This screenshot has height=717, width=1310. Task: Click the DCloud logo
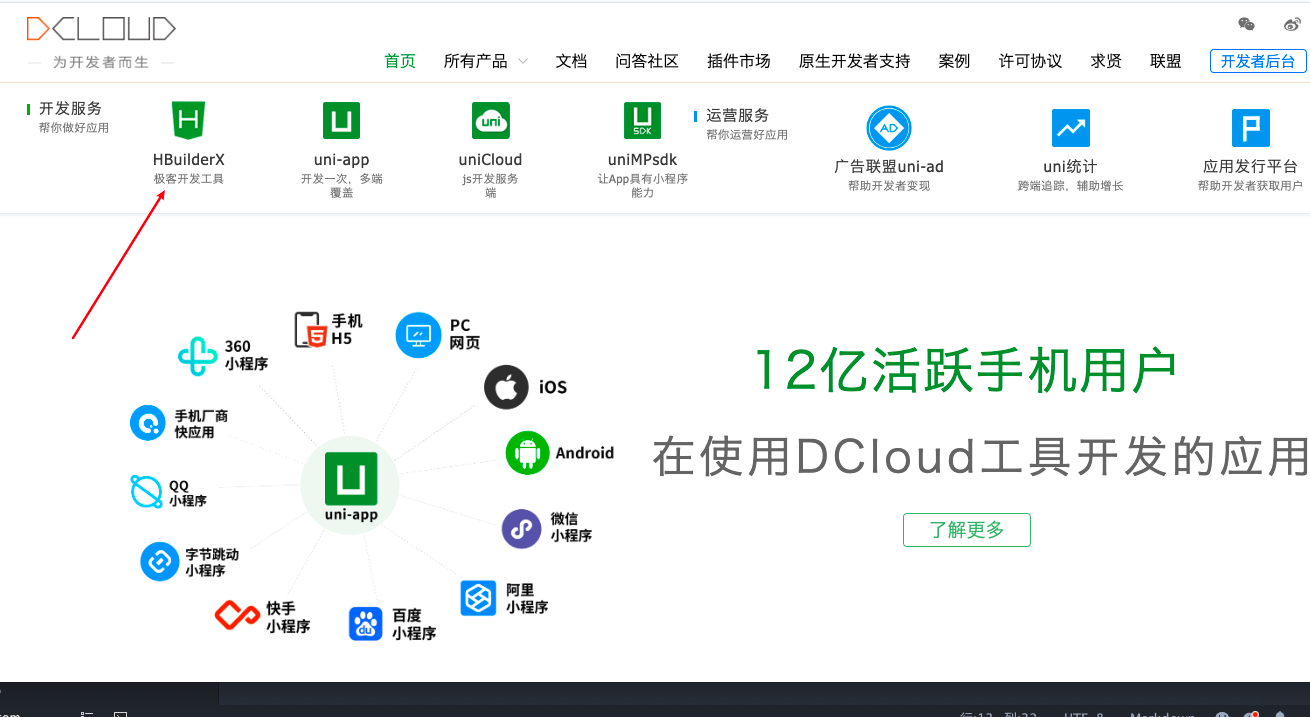[101, 29]
